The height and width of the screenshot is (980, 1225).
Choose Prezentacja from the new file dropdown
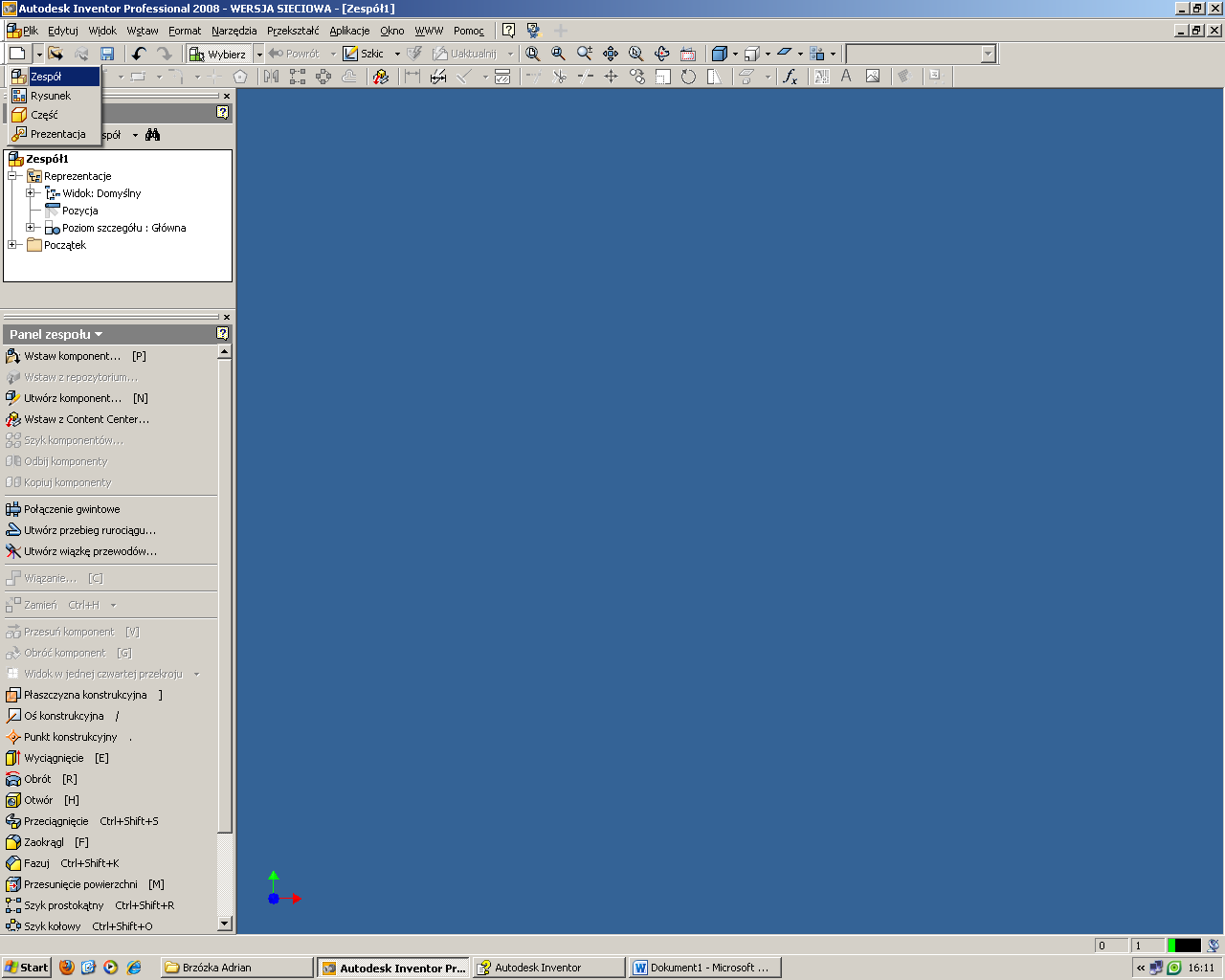tap(55, 134)
